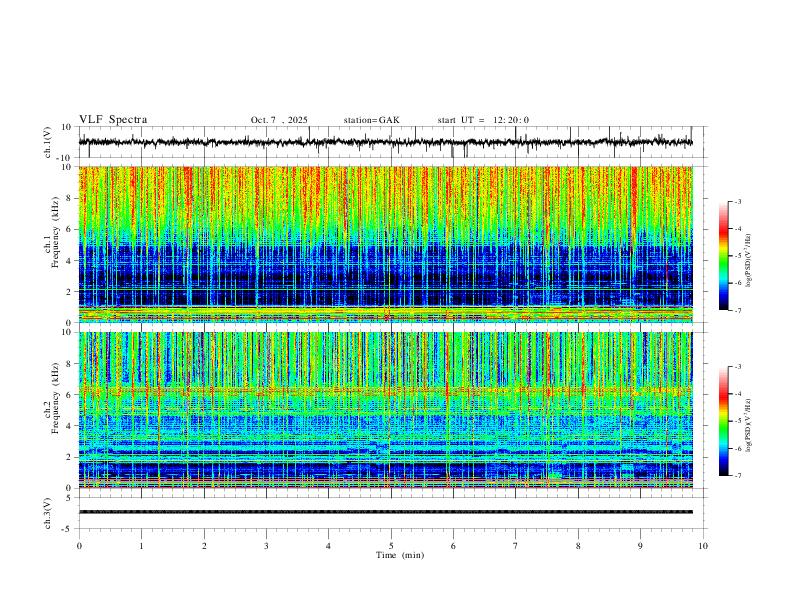Click inside the ch.2 spectrogram panel

click(x=385, y=410)
